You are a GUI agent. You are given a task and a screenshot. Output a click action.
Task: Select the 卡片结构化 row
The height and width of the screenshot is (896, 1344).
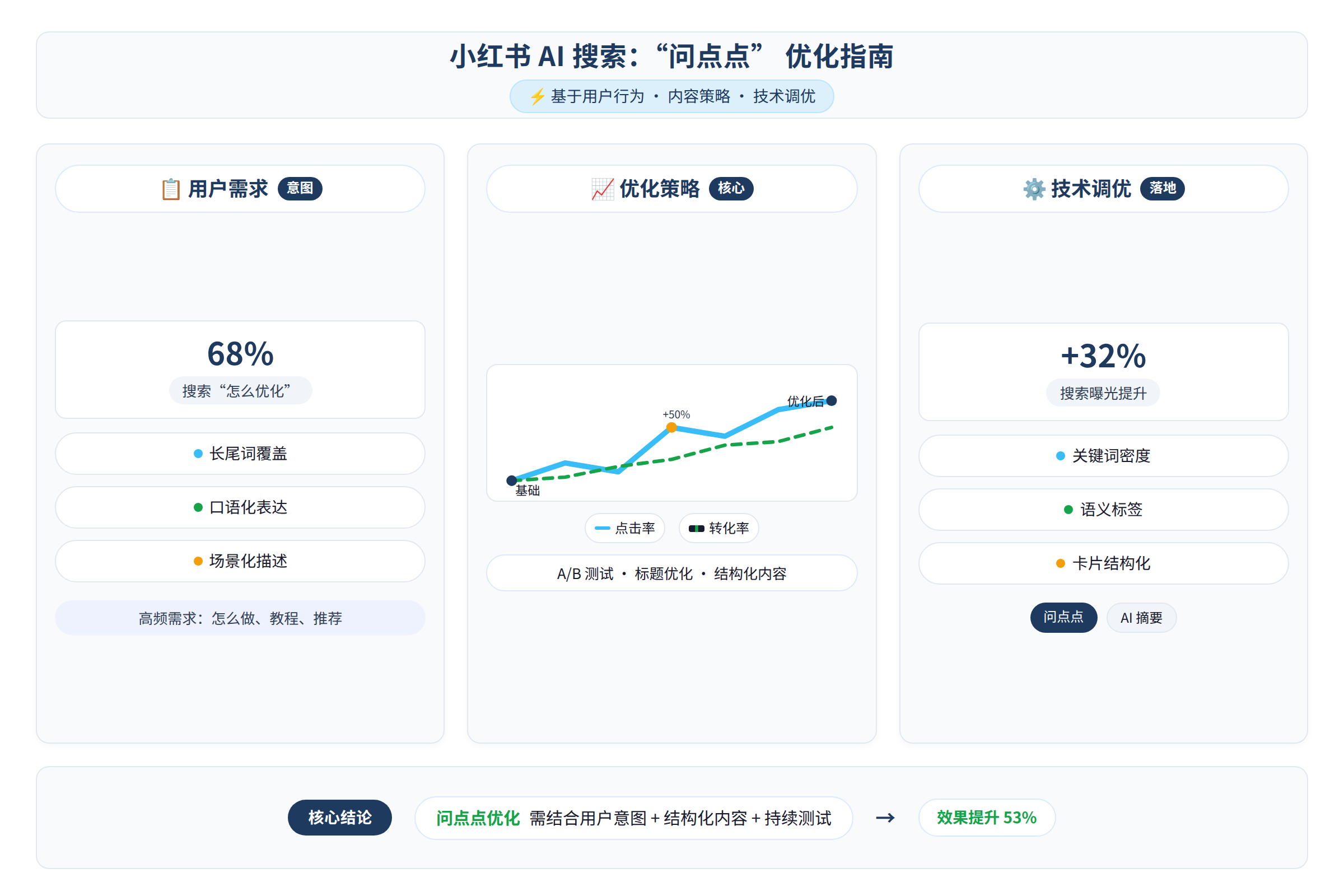(1103, 563)
